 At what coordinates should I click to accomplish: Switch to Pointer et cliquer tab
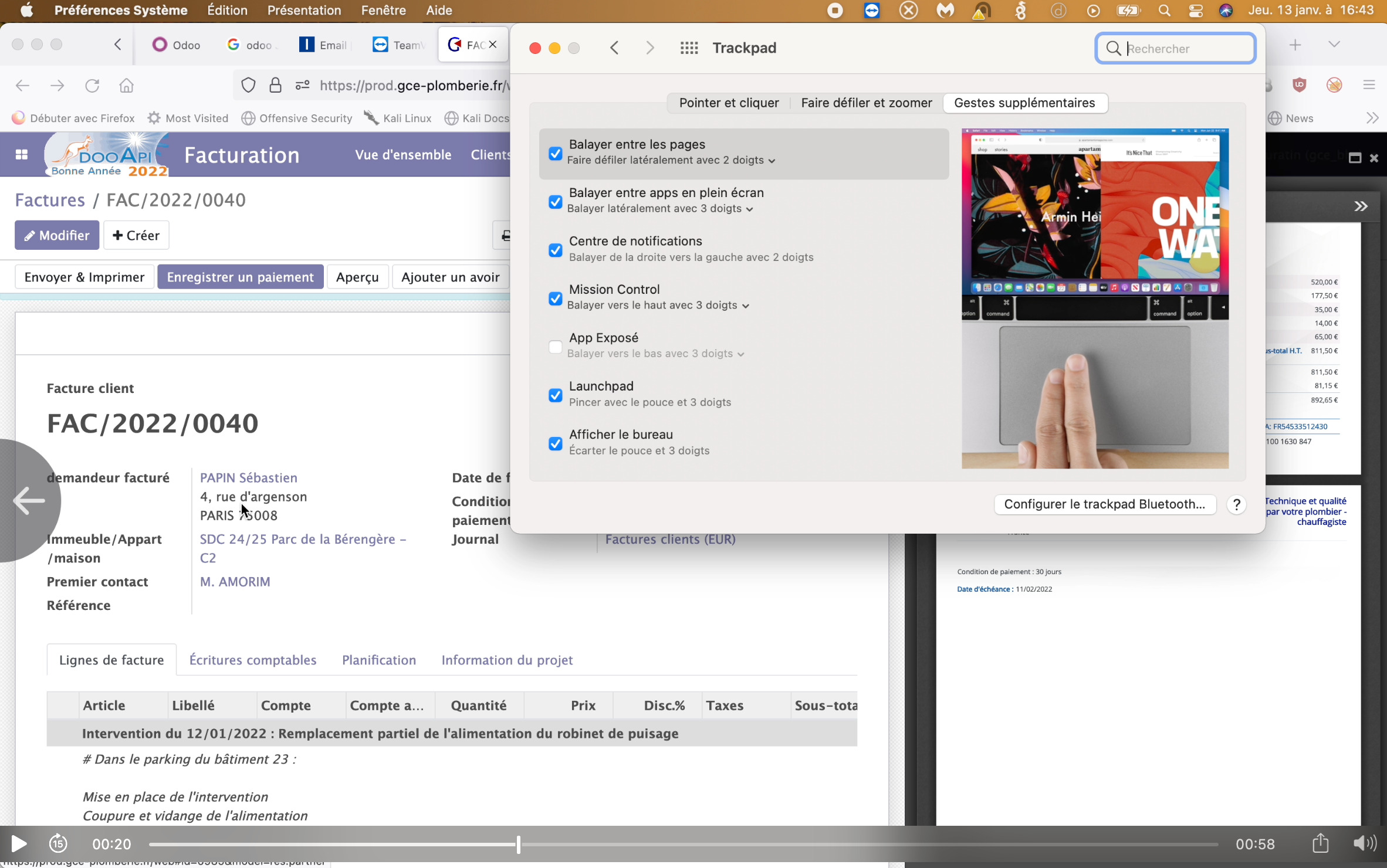tap(729, 103)
